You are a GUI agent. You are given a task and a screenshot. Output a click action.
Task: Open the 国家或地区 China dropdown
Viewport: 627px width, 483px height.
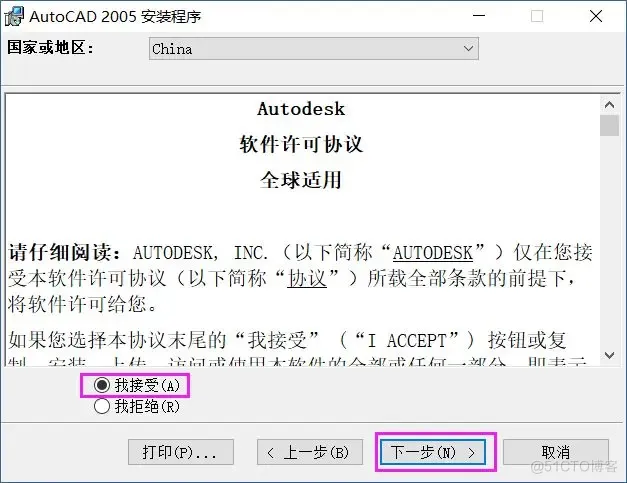314,49
